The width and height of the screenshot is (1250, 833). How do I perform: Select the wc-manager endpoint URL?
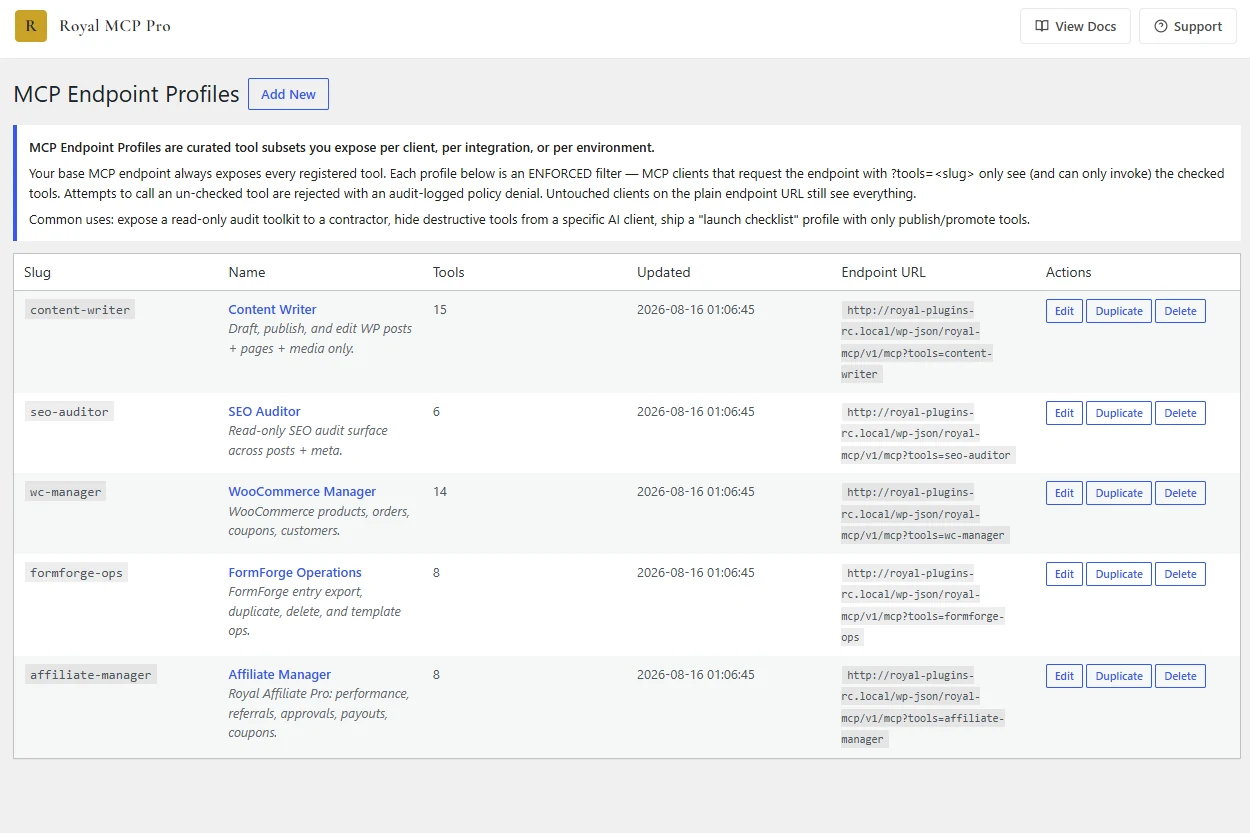pos(925,513)
